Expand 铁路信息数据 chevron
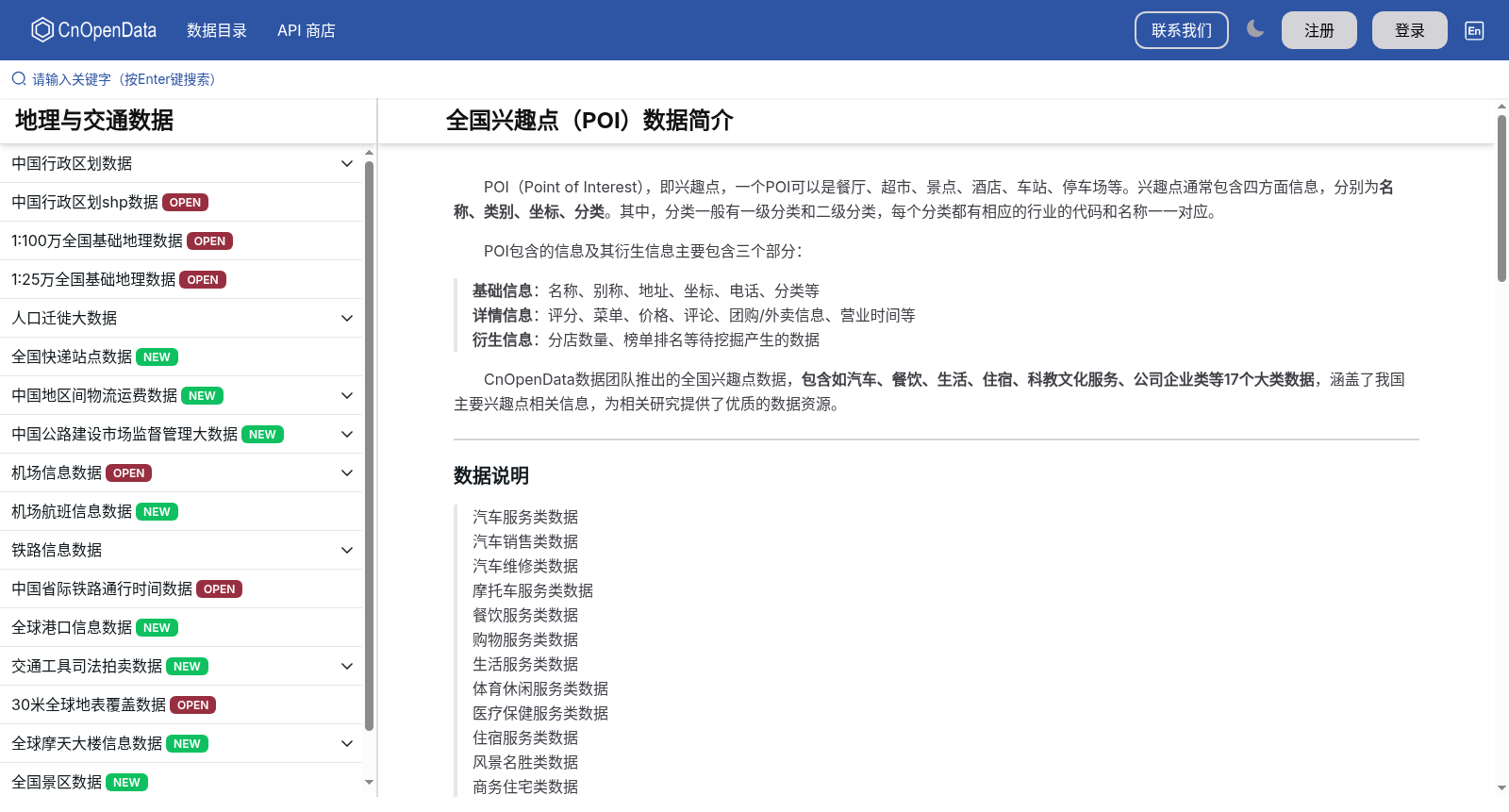Viewport: 1509px width, 812px height. [x=347, y=550]
